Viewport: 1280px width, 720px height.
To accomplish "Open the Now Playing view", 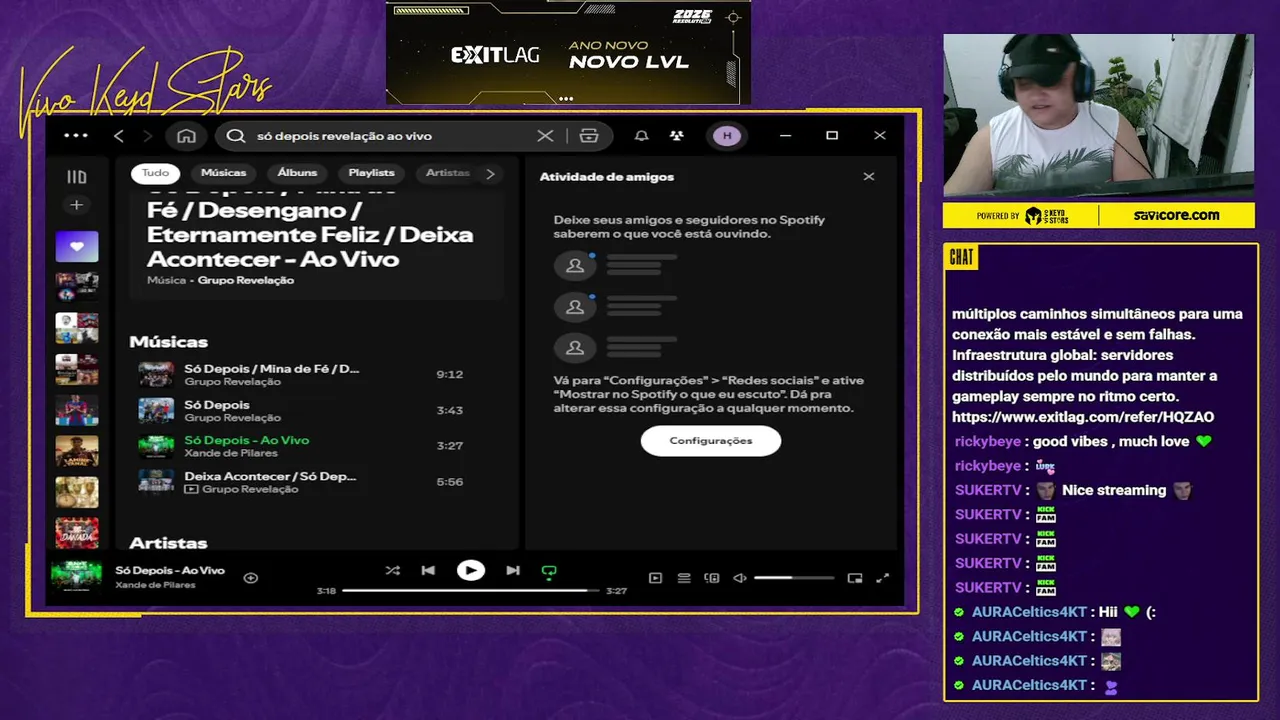I will [655, 578].
